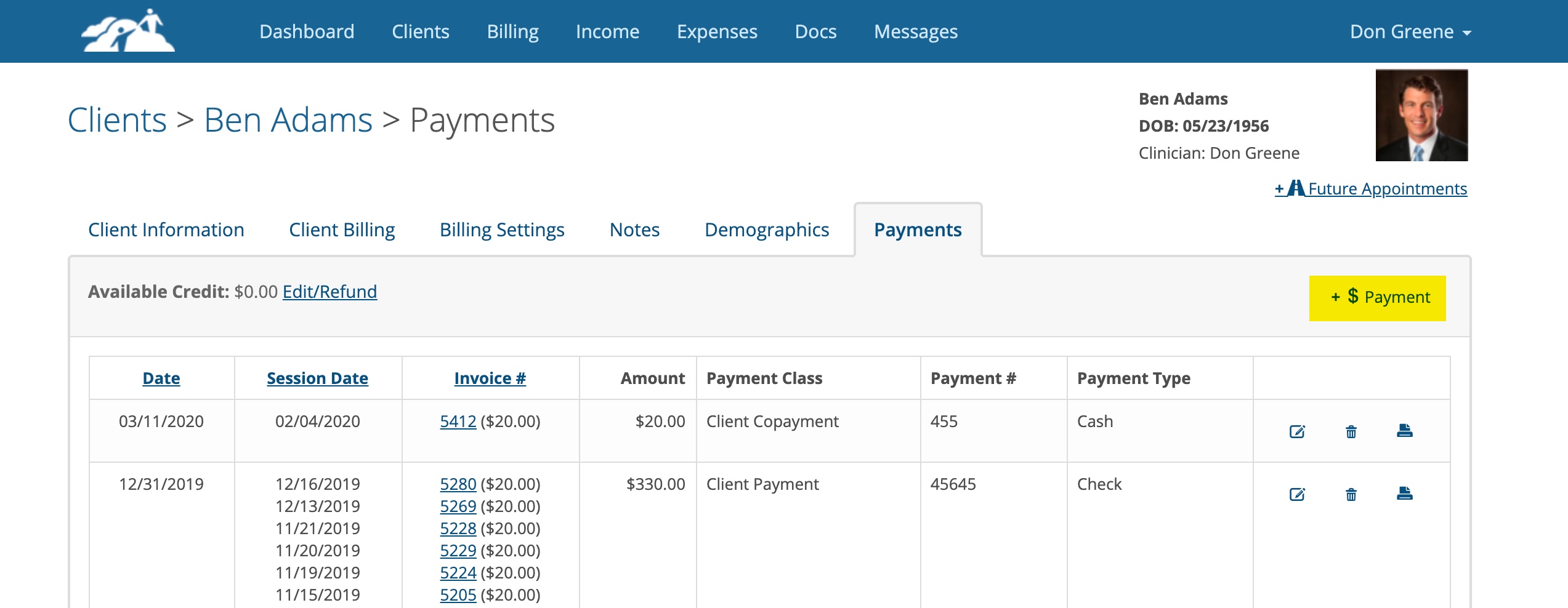This screenshot has width=1568, height=608.
Task: Click the Clients breadcrumb link
Action: [x=117, y=120]
